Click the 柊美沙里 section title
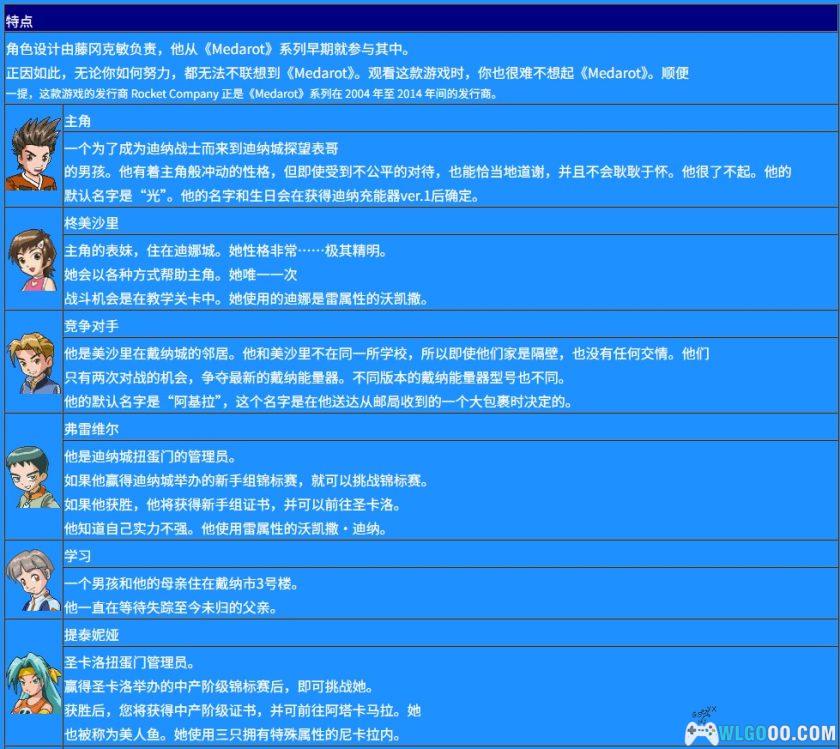 88,222
